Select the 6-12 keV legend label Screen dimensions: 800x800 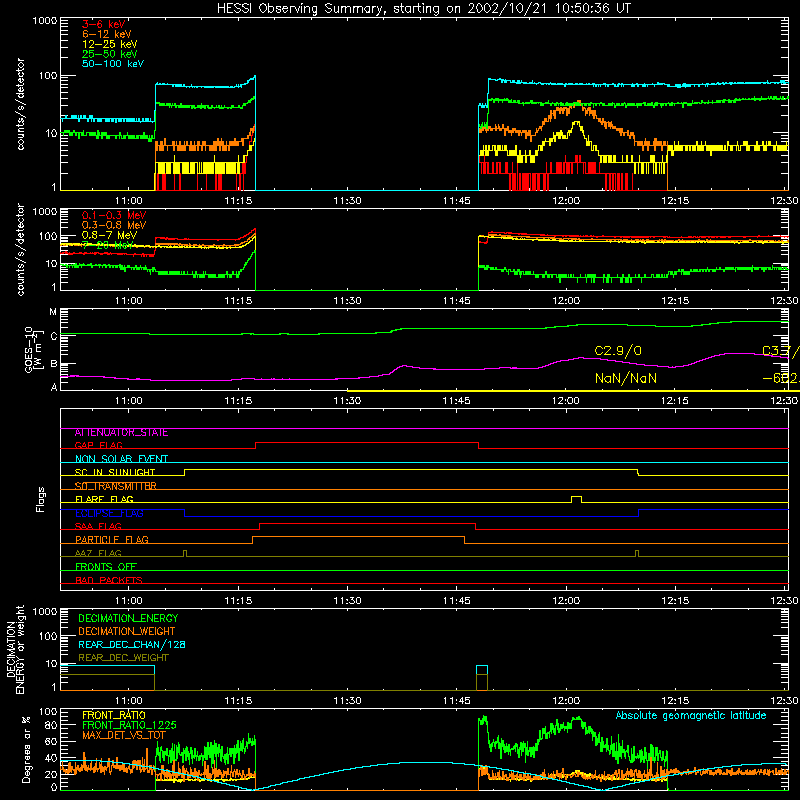[x=107, y=34]
